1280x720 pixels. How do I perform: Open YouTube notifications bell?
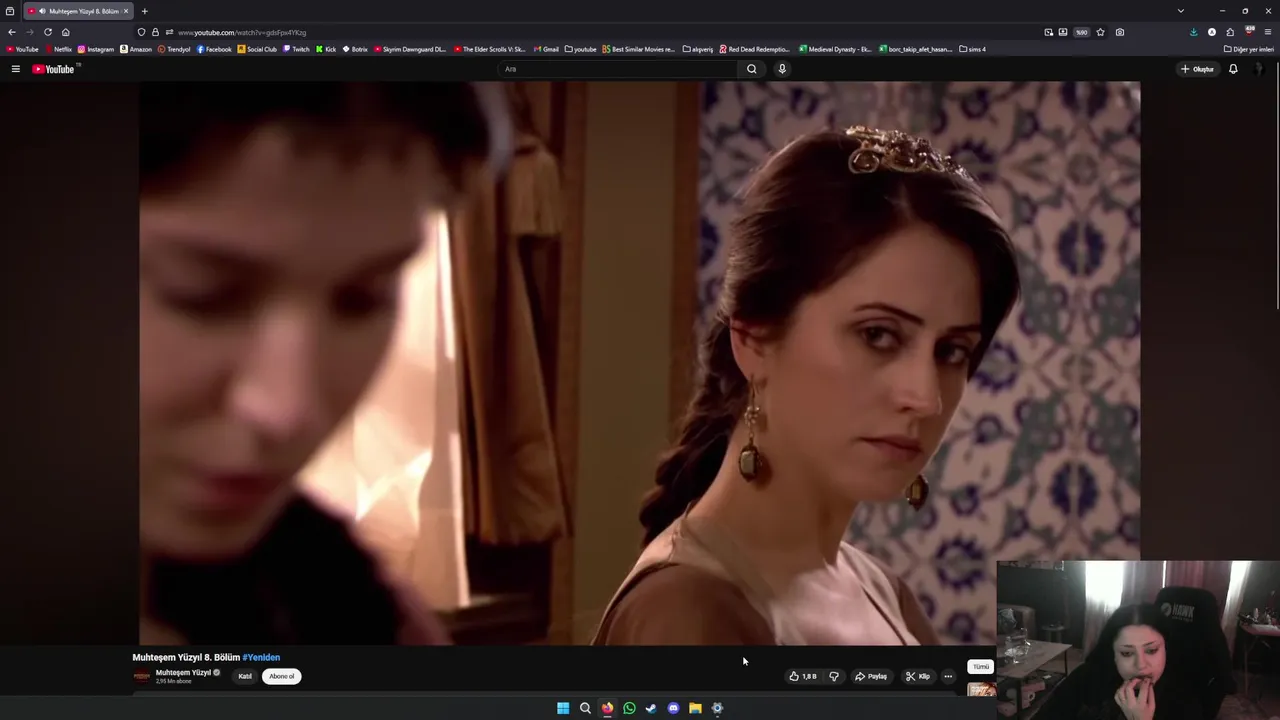click(x=1233, y=69)
